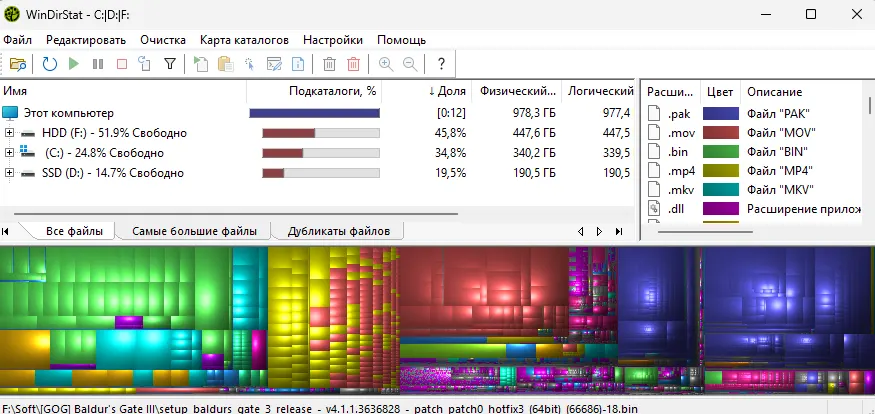Click the blue .pak color swatch

pyautogui.click(x=720, y=114)
